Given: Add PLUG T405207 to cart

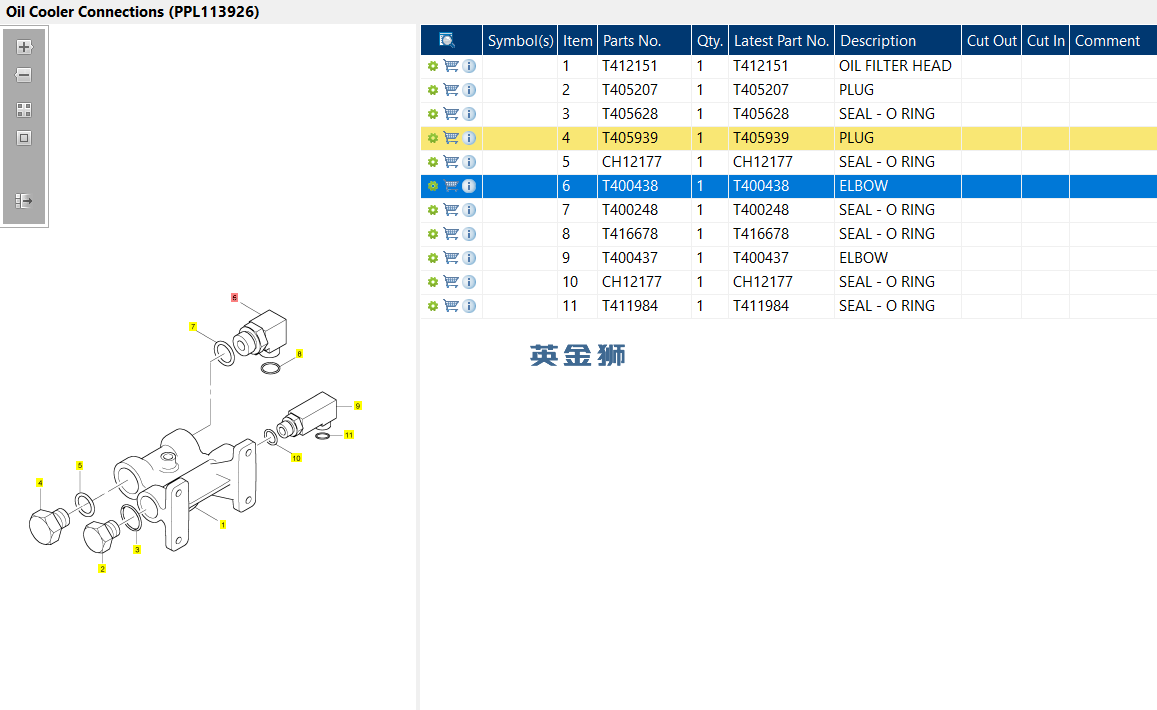Looking at the screenshot, I should pyautogui.click(x=451, y=90).
